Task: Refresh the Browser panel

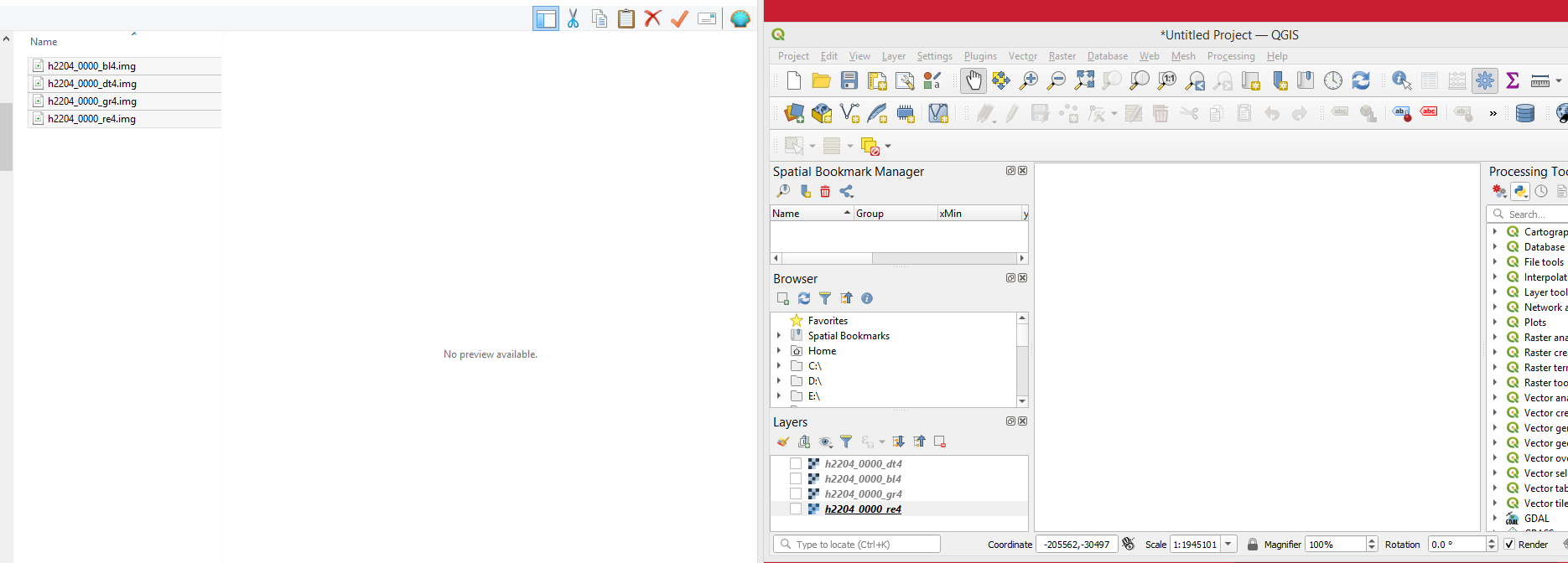Action: (x=804, y=298)
